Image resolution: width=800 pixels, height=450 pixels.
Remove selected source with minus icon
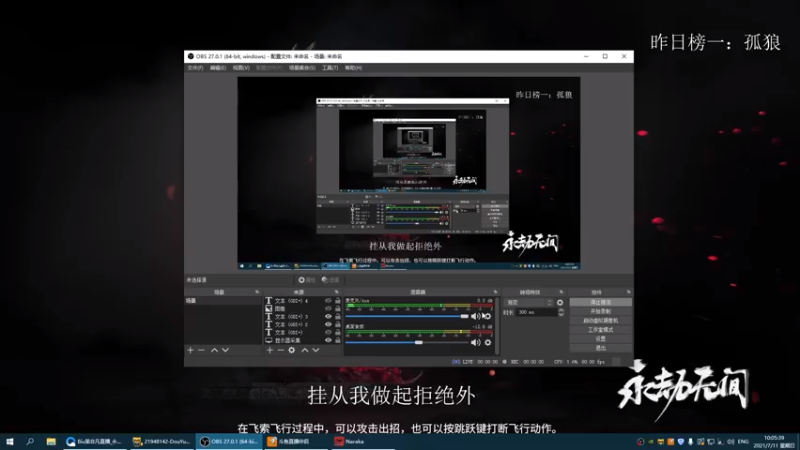281,350
